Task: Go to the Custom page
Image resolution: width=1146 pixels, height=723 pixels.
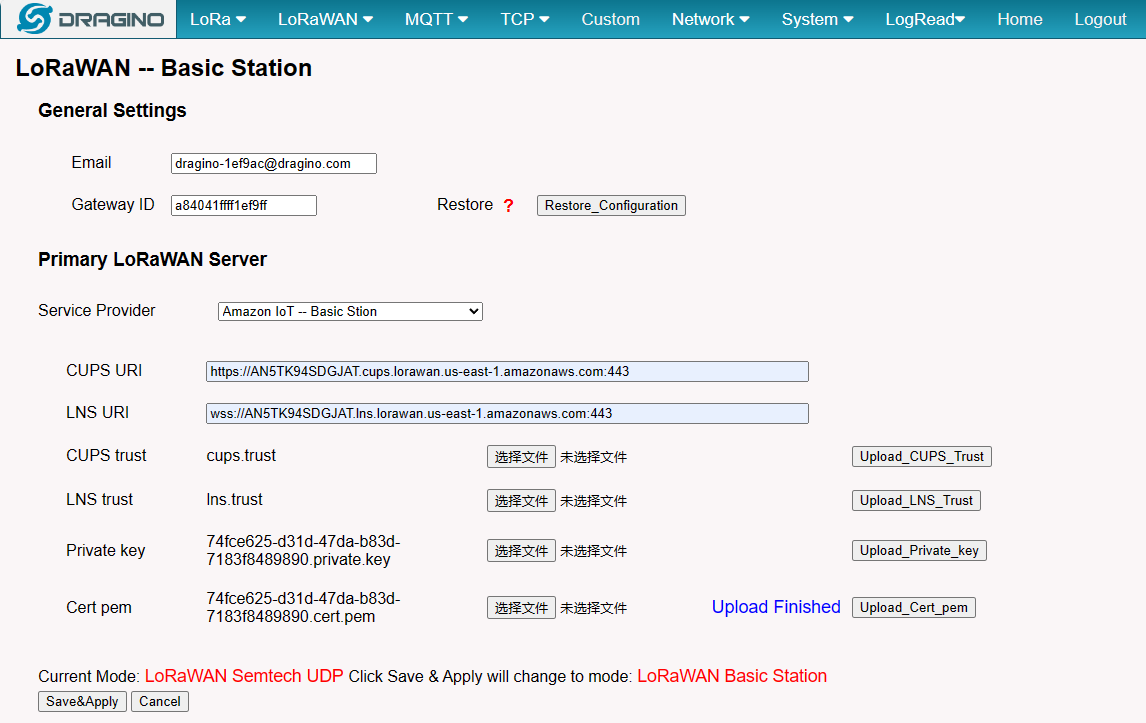Action: coord(610,19)
